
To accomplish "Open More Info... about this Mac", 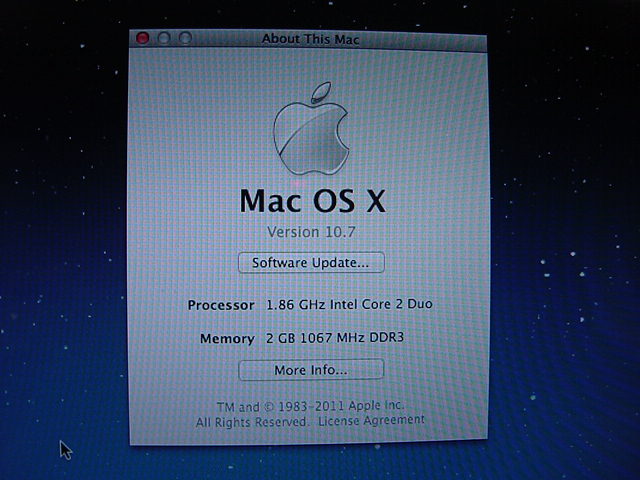I will point(311,370).
